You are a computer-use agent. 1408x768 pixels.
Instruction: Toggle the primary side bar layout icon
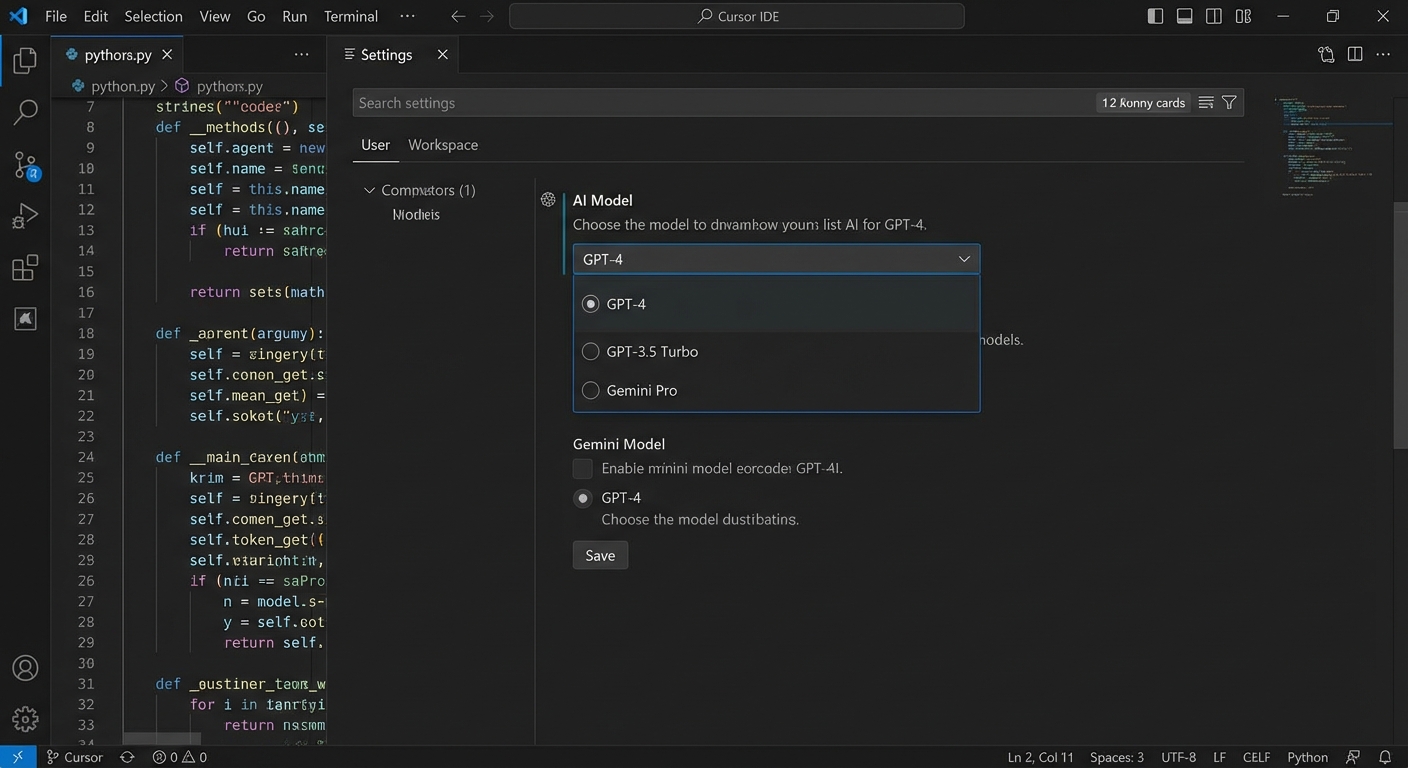pyautogui.click(x=1155, y=16)
